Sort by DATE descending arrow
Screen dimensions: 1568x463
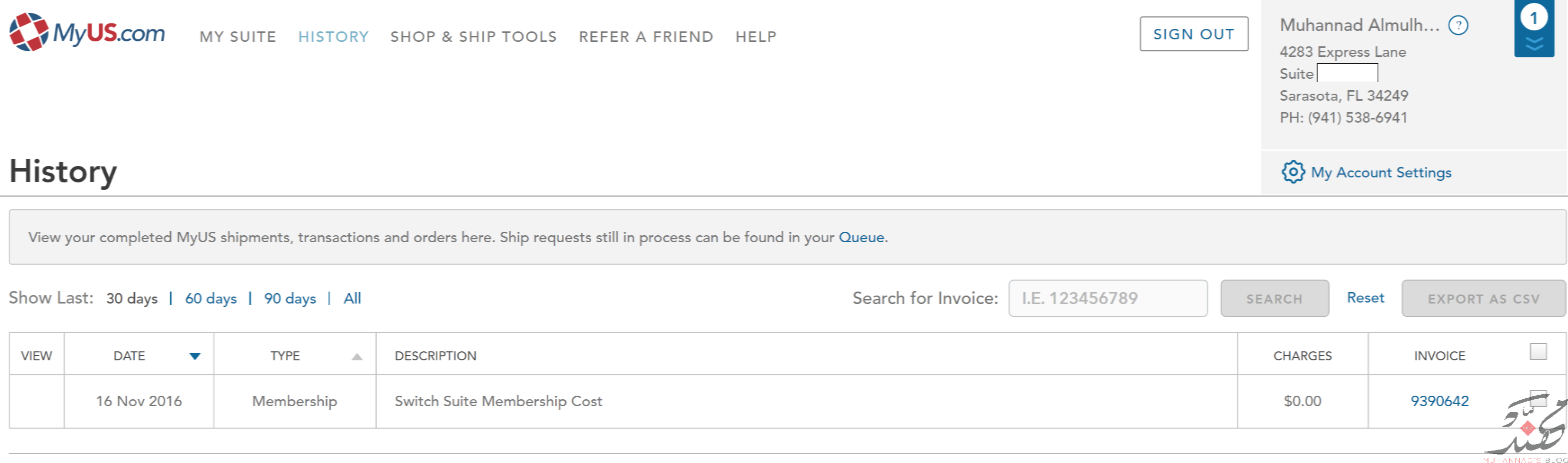[x=195, y=356]
